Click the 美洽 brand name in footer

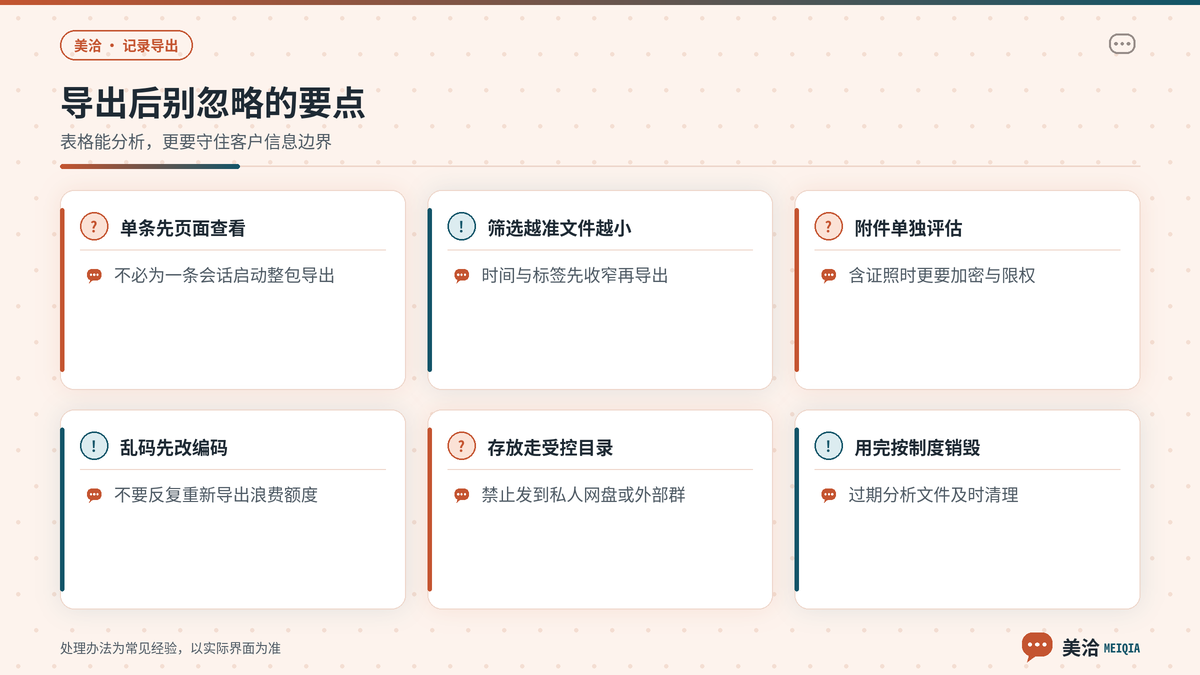pyautogui.click(x=1080, y=647)
